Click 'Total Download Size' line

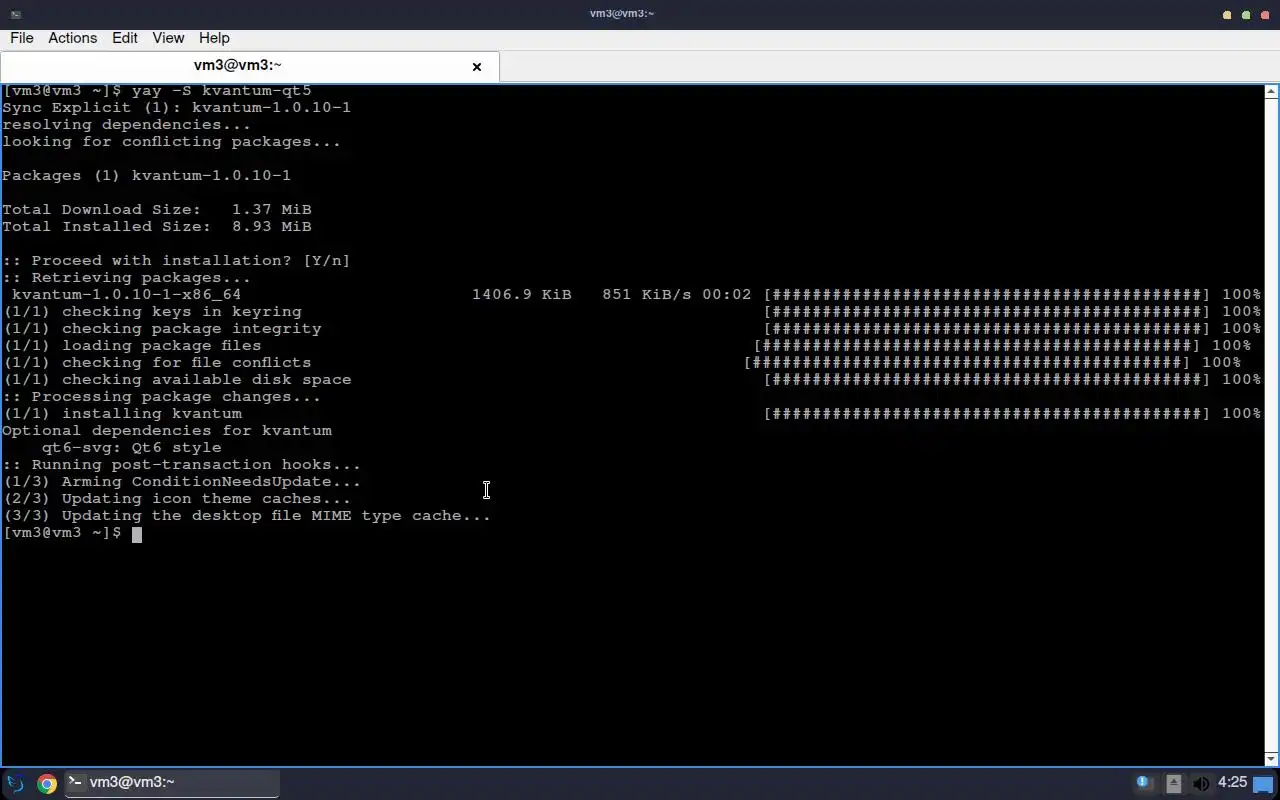click(x=157, y=209)
